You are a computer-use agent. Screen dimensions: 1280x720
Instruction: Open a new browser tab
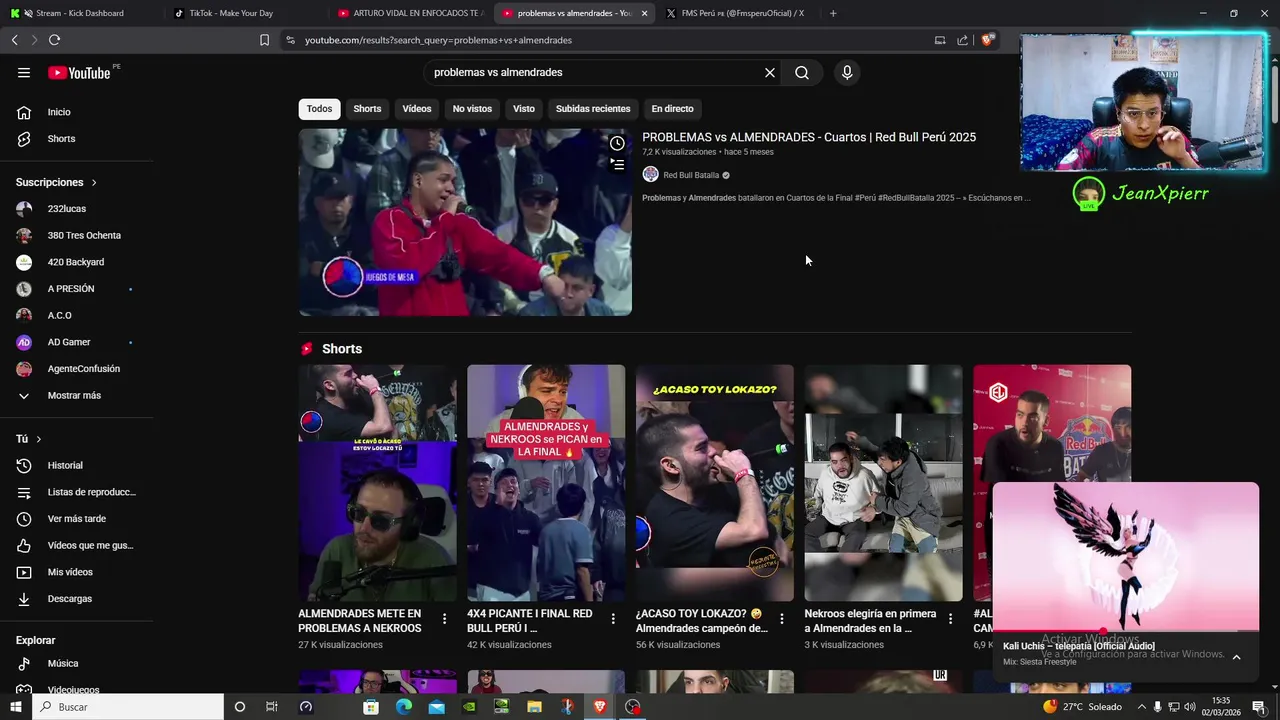833,13
